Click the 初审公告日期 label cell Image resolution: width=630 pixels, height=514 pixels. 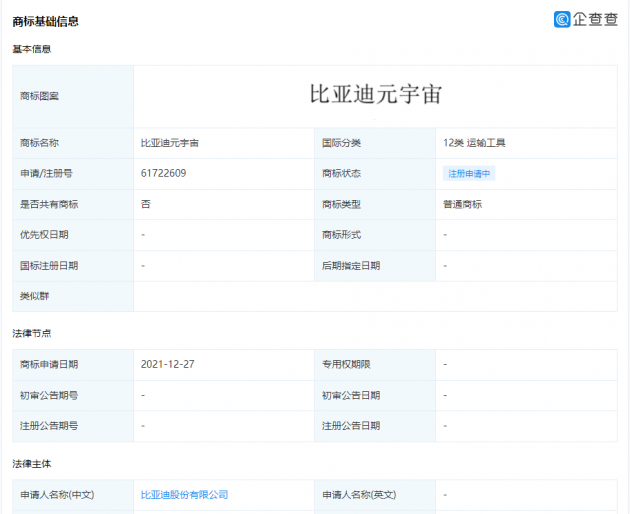(x=375, y=395)
